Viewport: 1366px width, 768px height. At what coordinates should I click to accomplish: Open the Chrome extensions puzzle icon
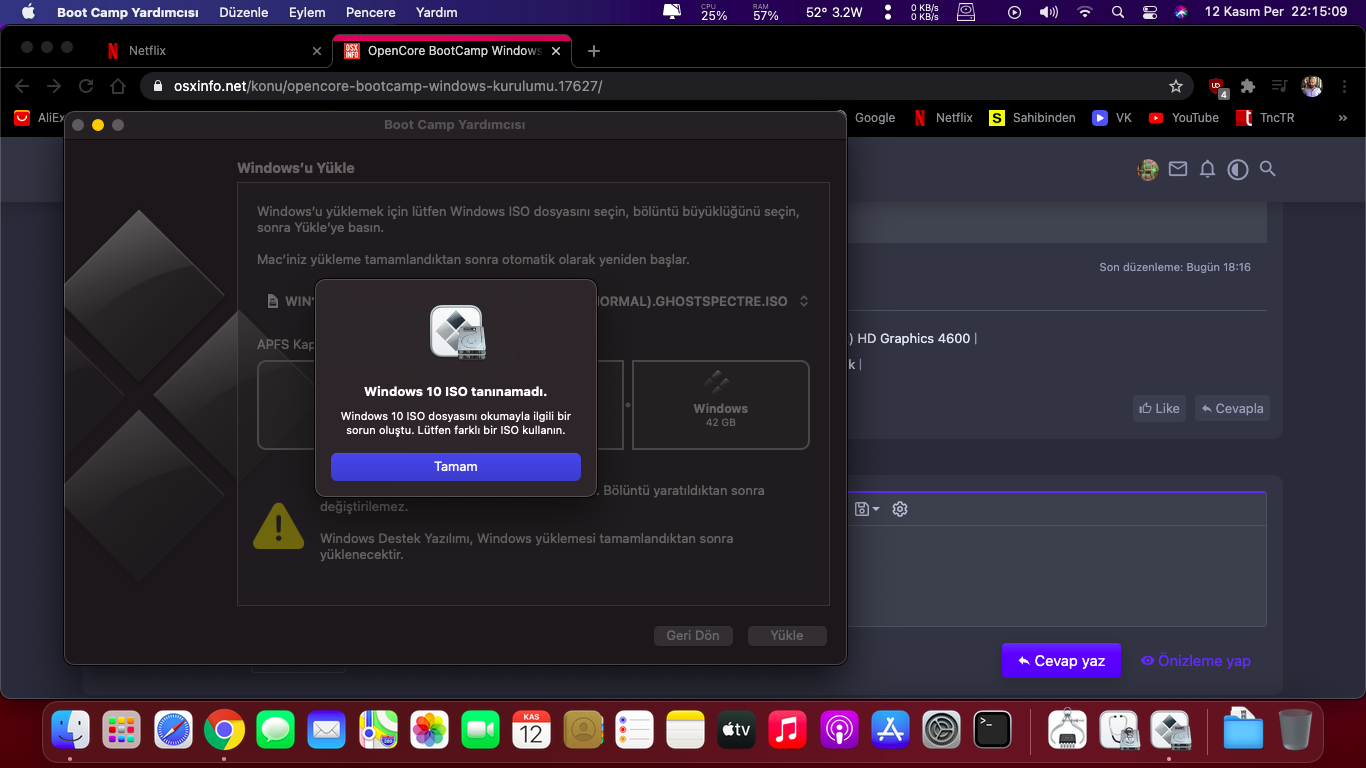(1248, 86)
